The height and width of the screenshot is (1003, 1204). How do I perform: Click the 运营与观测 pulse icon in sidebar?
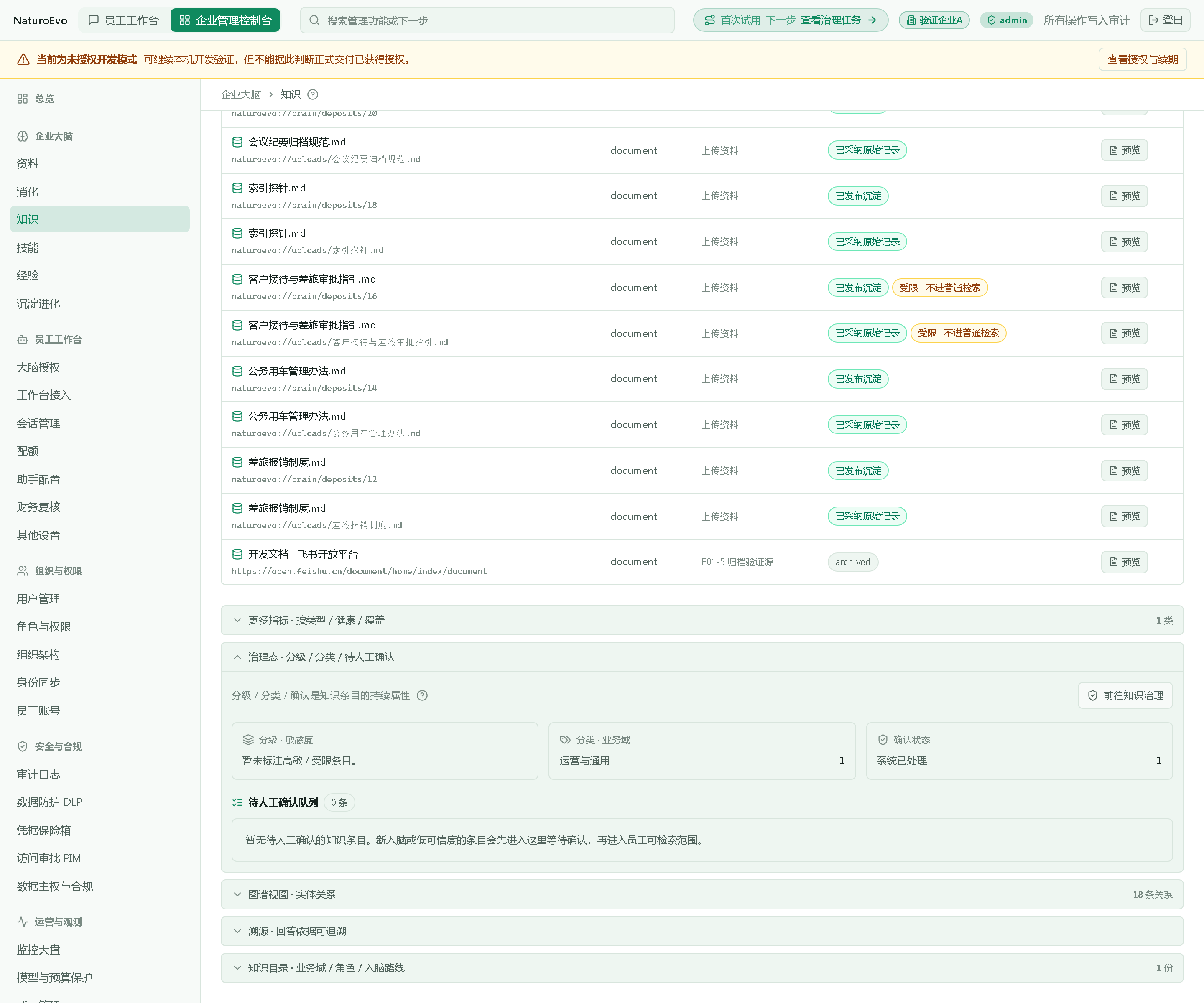(x=22, y=922)
